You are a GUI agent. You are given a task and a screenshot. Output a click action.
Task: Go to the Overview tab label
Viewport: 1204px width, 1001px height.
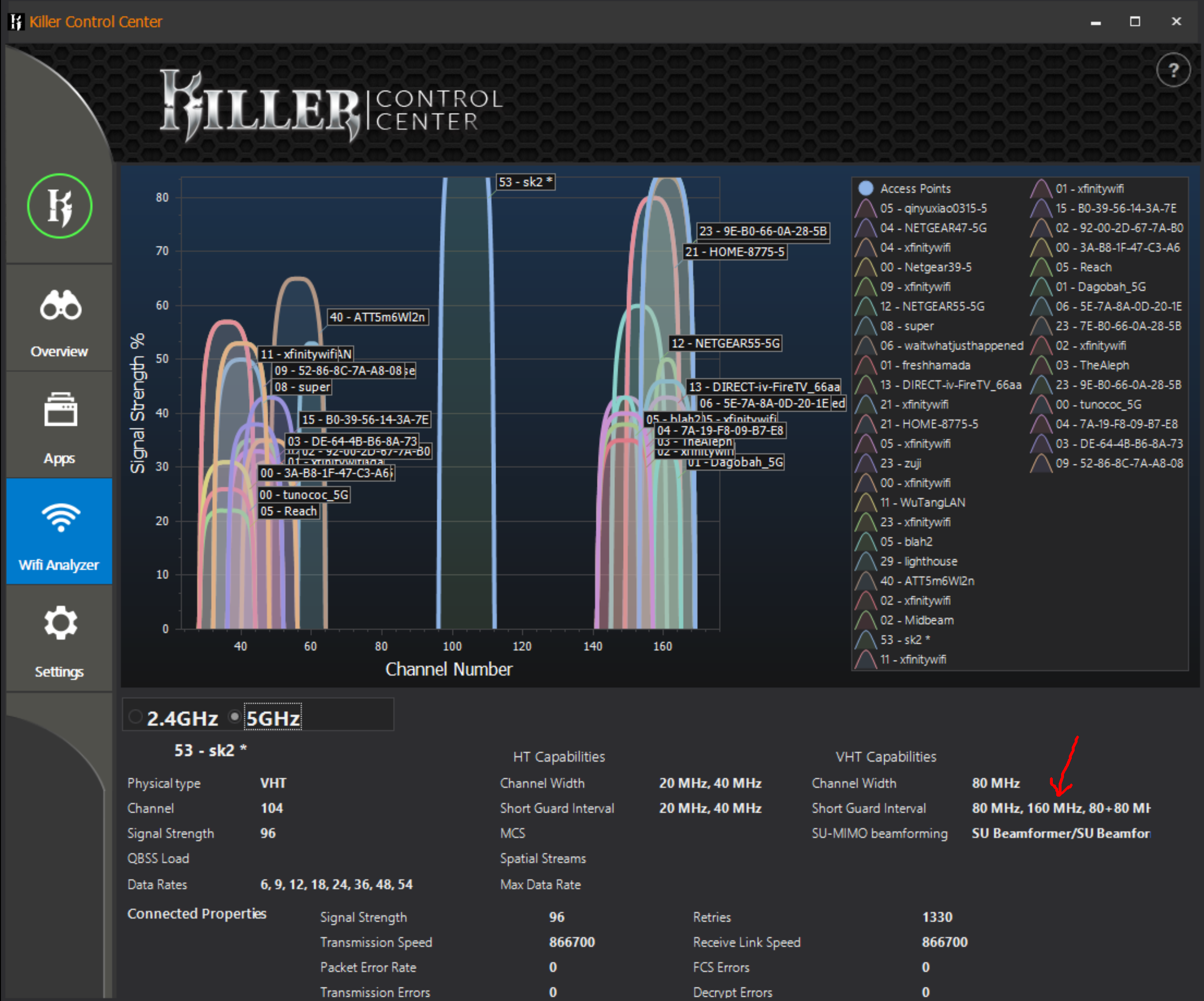click(59, 351)
